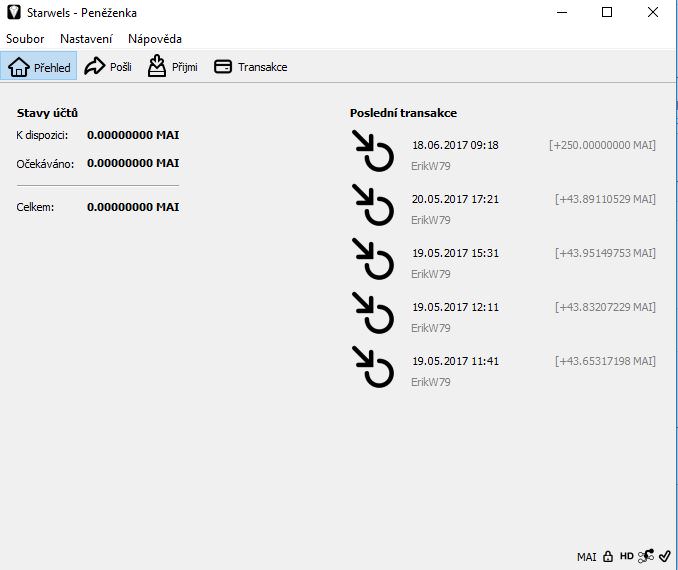Image resolution: width=678 pixels, height=570 pixels.
Task: Open the Transakce tab
Action: coord(250,67)
